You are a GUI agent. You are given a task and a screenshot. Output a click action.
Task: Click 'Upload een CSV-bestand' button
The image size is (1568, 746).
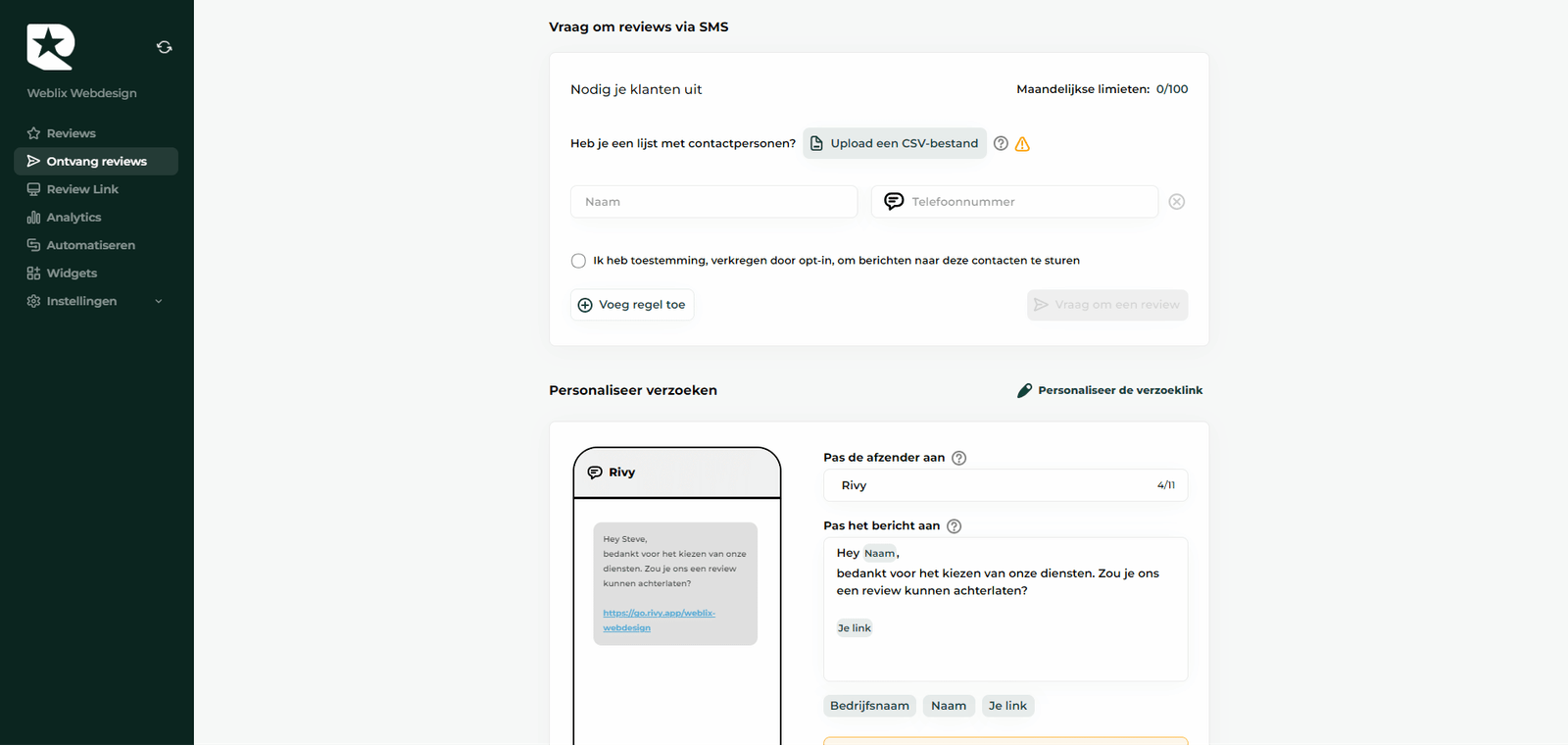(895, 143)
